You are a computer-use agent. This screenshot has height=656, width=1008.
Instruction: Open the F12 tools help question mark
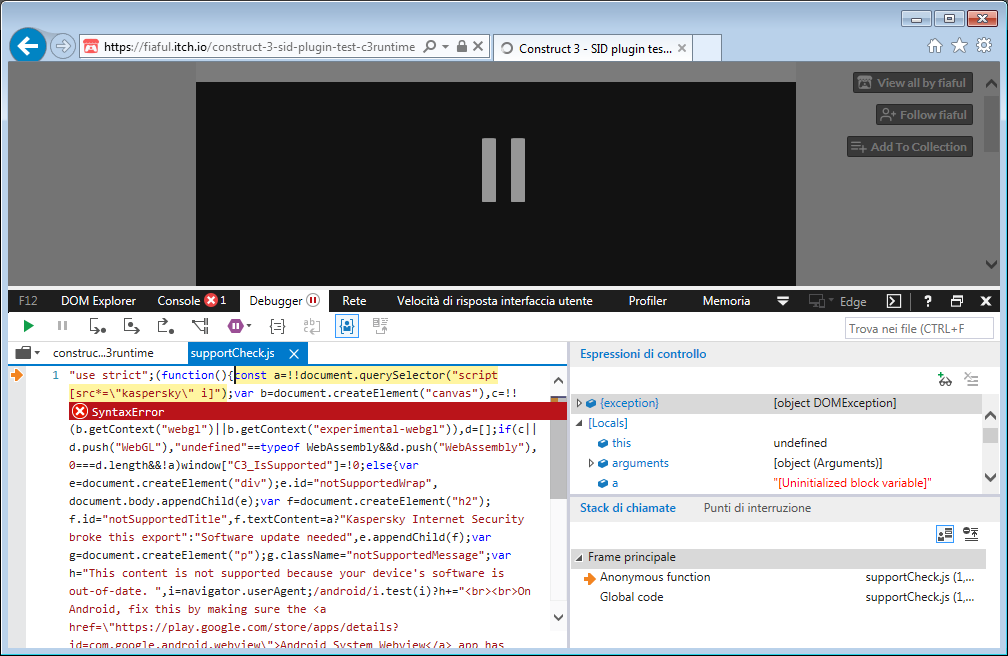point(927,301)
